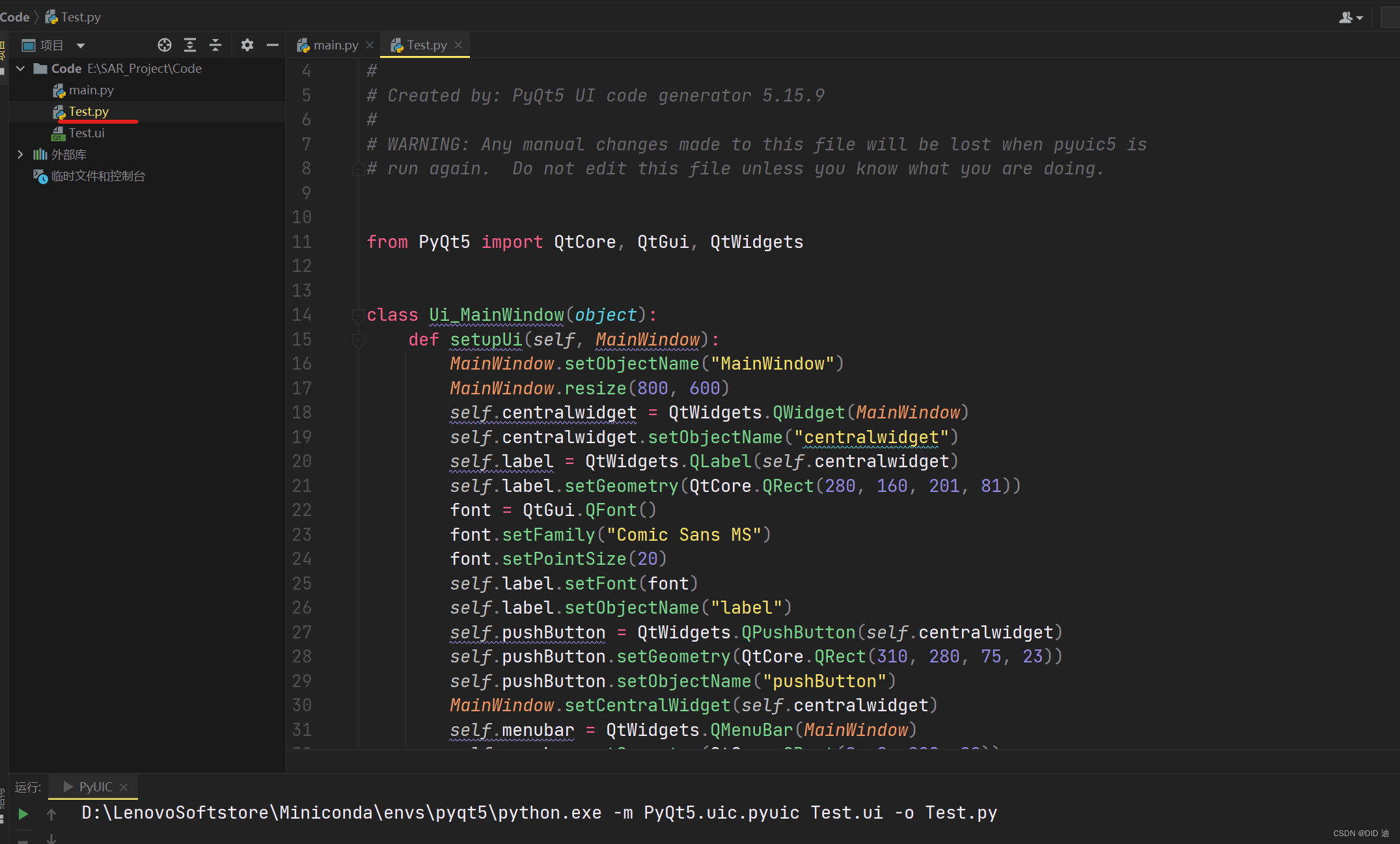Collapse the Code project folder
1400x844 pixels.
click(21, 68)
